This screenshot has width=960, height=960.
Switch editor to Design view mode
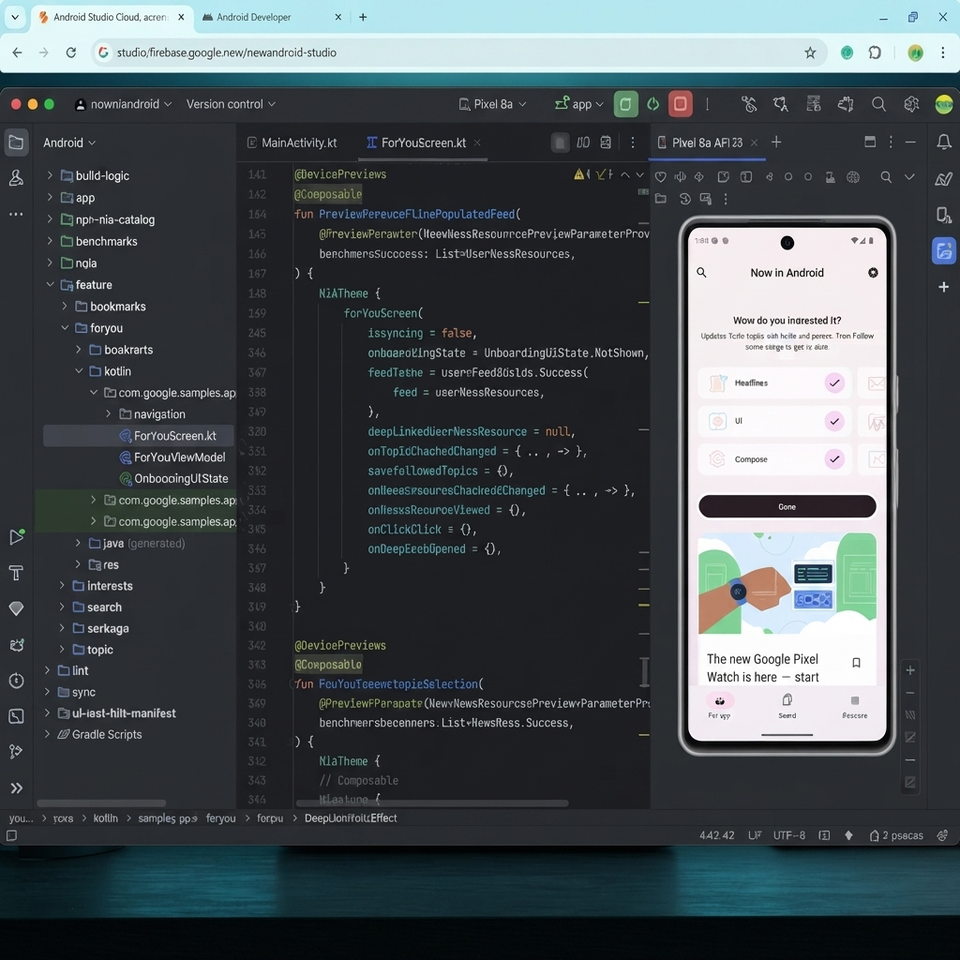coord(606,143)
